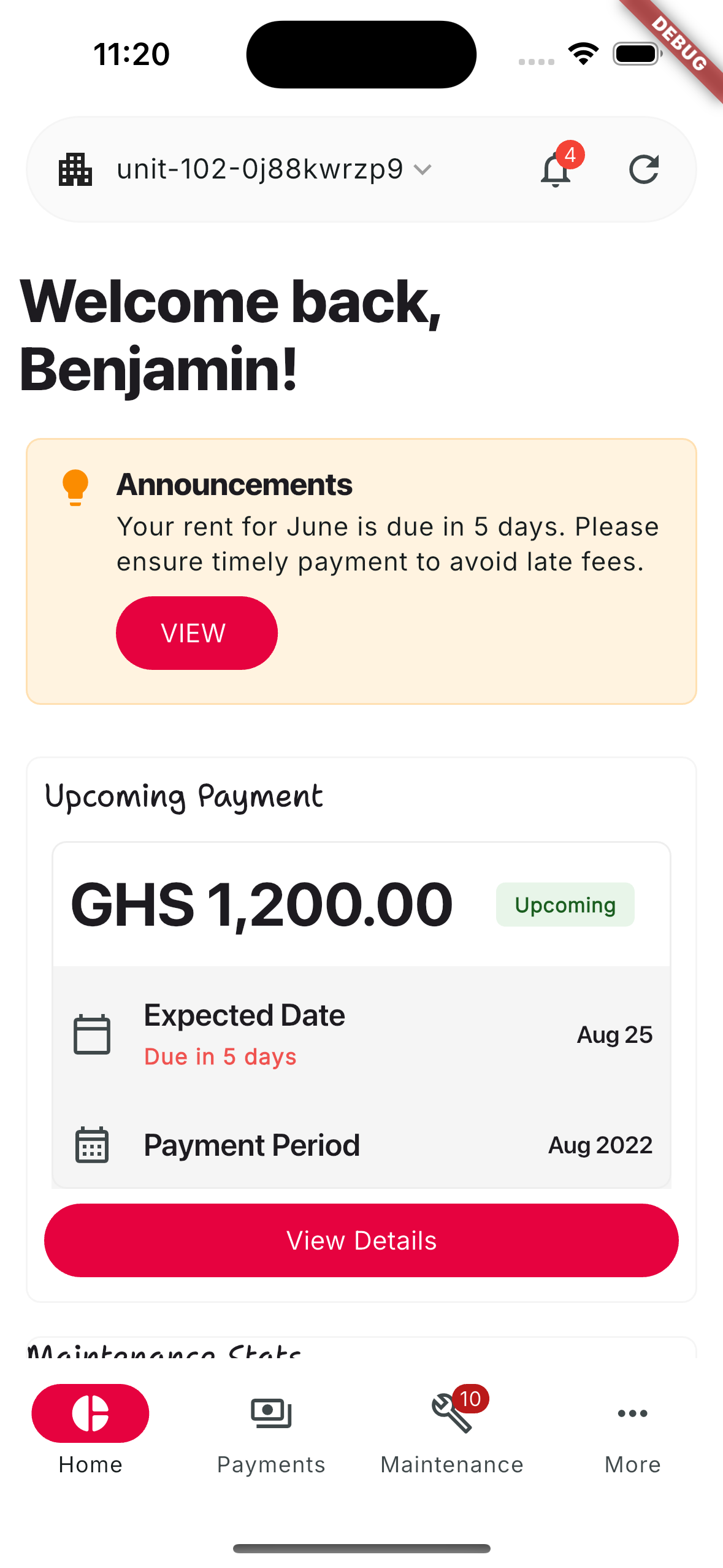Viewport: 723px width, 1568px height.
Task: Open the unit-102-0j88kwrzp9 dropdown
Action: [x=260, y=169]
